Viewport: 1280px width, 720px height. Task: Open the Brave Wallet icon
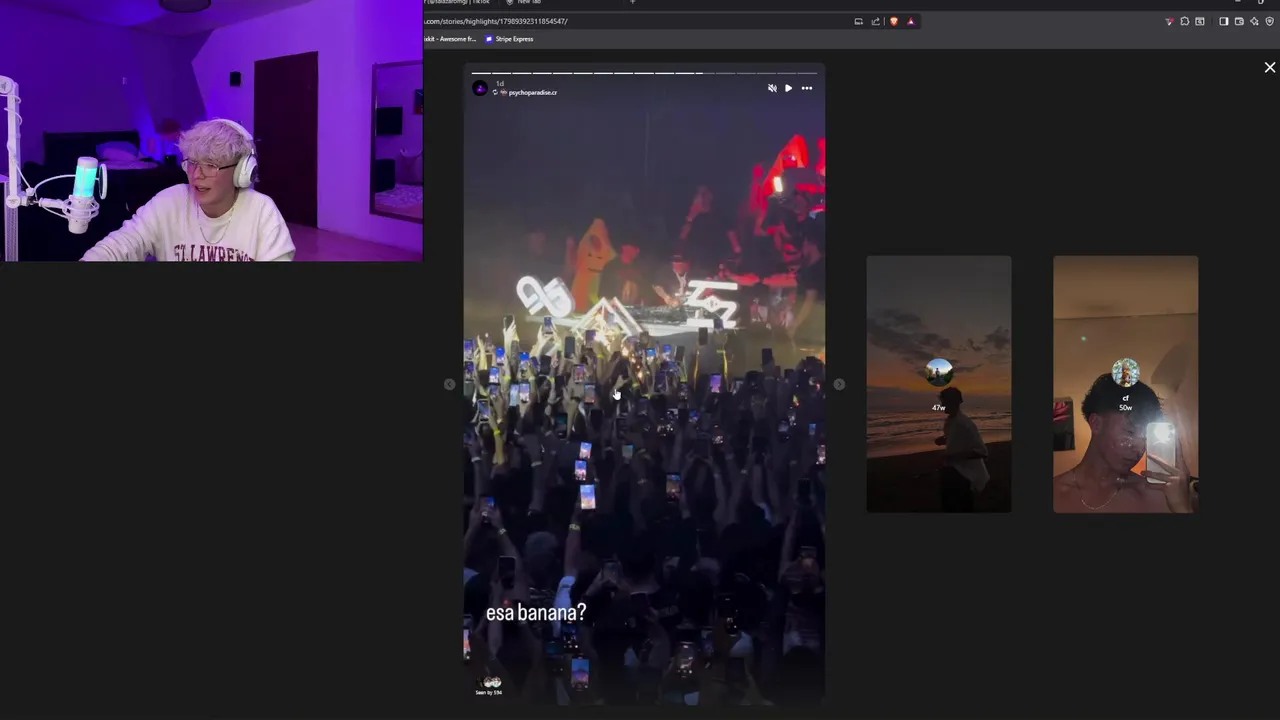click(1239, 21)
